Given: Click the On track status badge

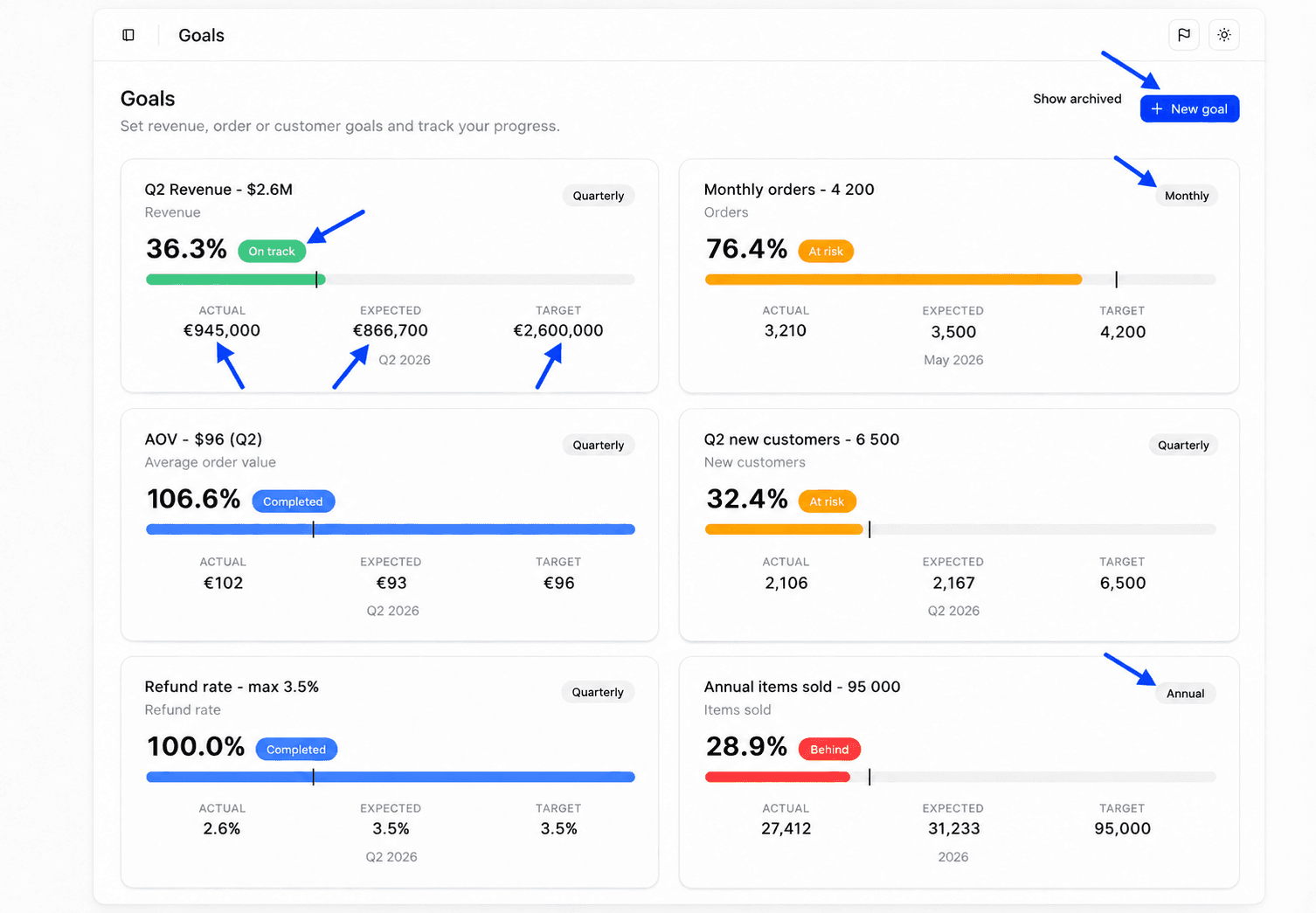Looking at the screenshot, I should point(272,252).
